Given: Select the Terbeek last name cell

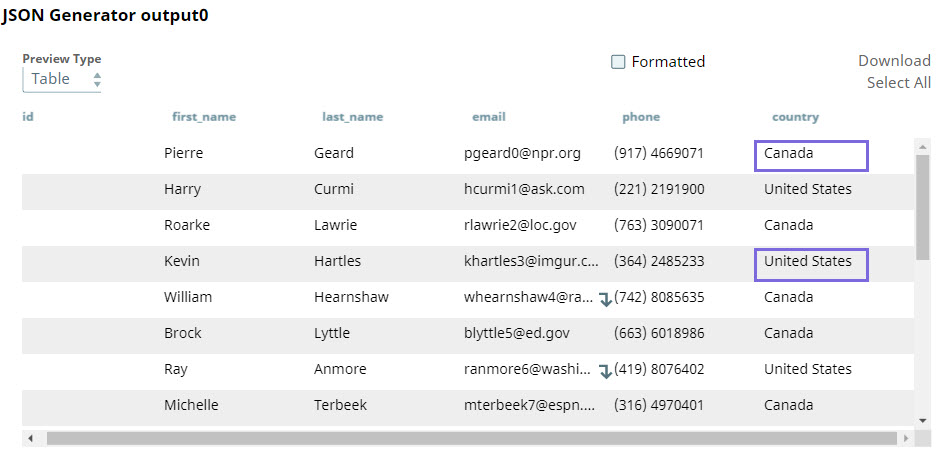Looking at the screenshot, I should pos(340,405).
